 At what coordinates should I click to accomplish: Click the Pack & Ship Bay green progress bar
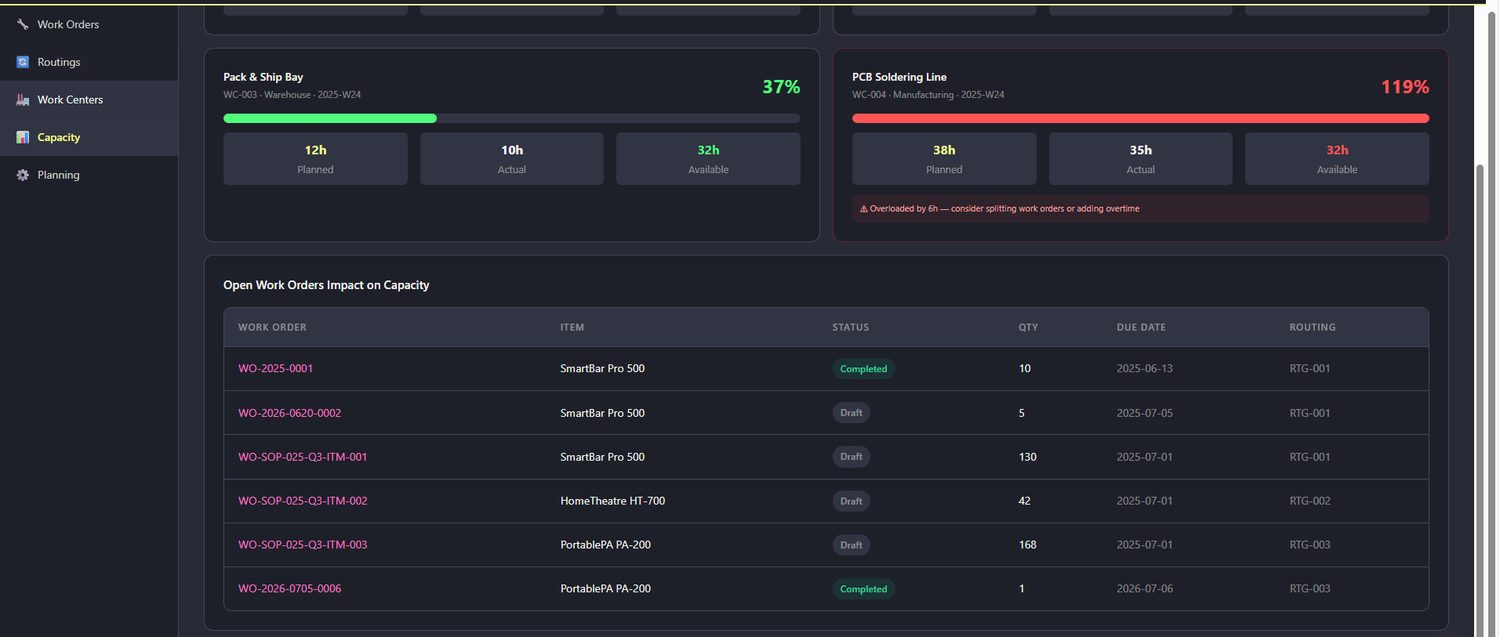[330, 118]
